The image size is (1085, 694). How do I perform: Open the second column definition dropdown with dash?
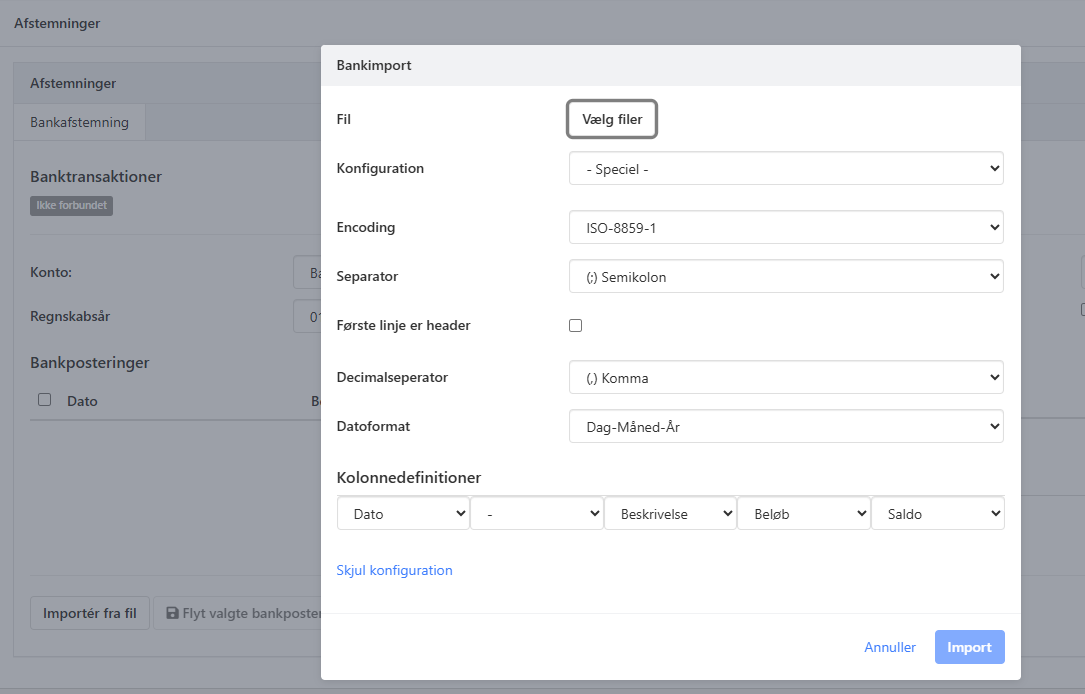536,514
